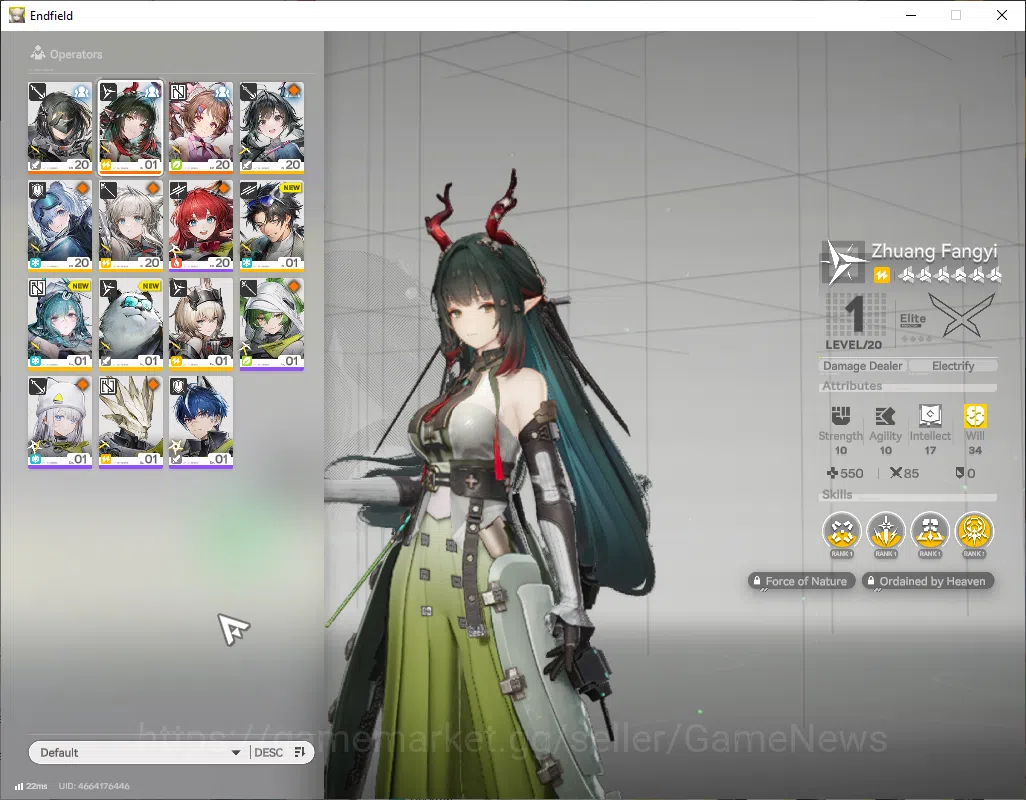The width and height of the screenshot is (1026, 800).
Task: Click the Elite label
Action: pos(912,319)
